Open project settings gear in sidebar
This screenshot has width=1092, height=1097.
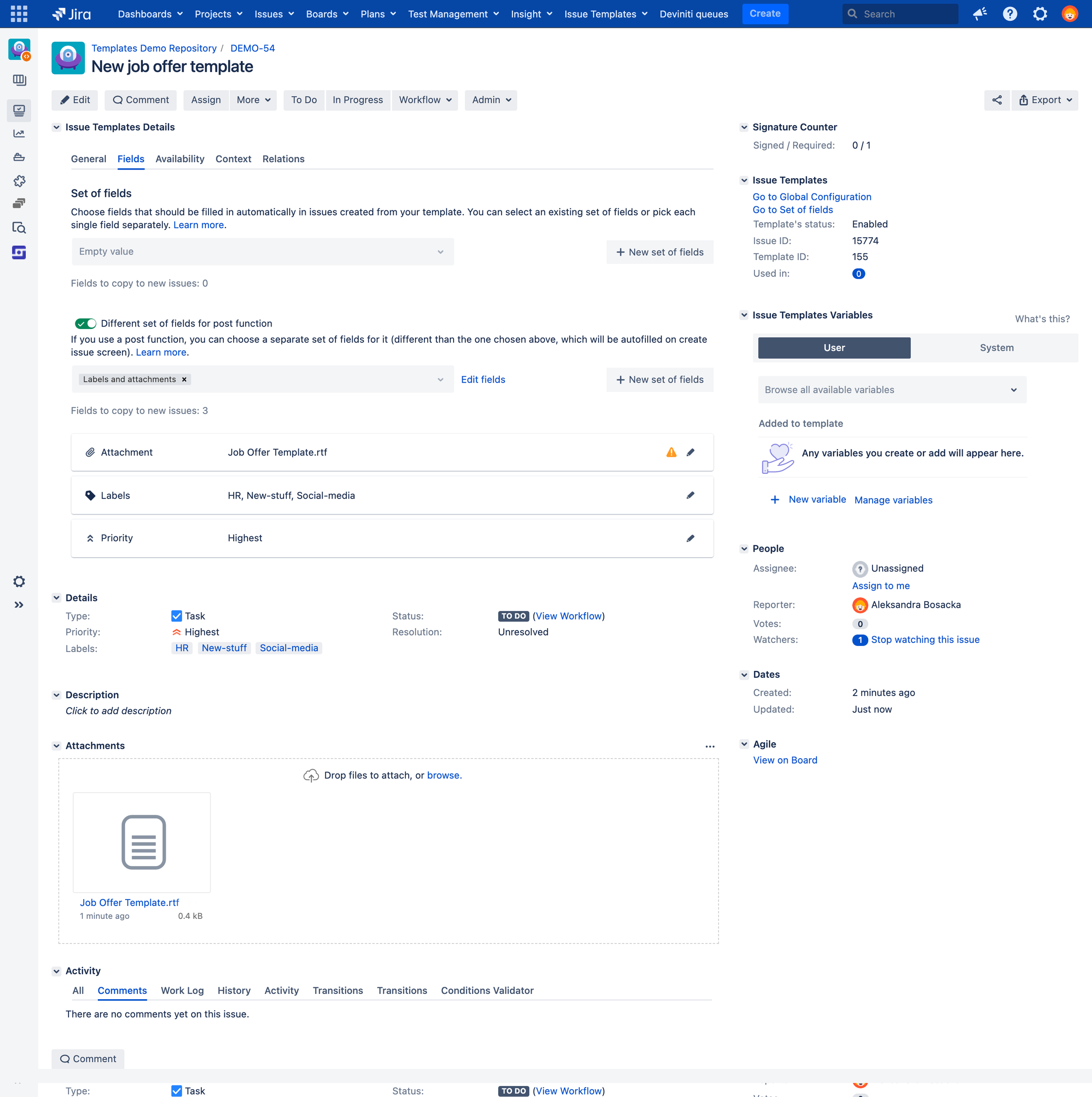[19, 581]
